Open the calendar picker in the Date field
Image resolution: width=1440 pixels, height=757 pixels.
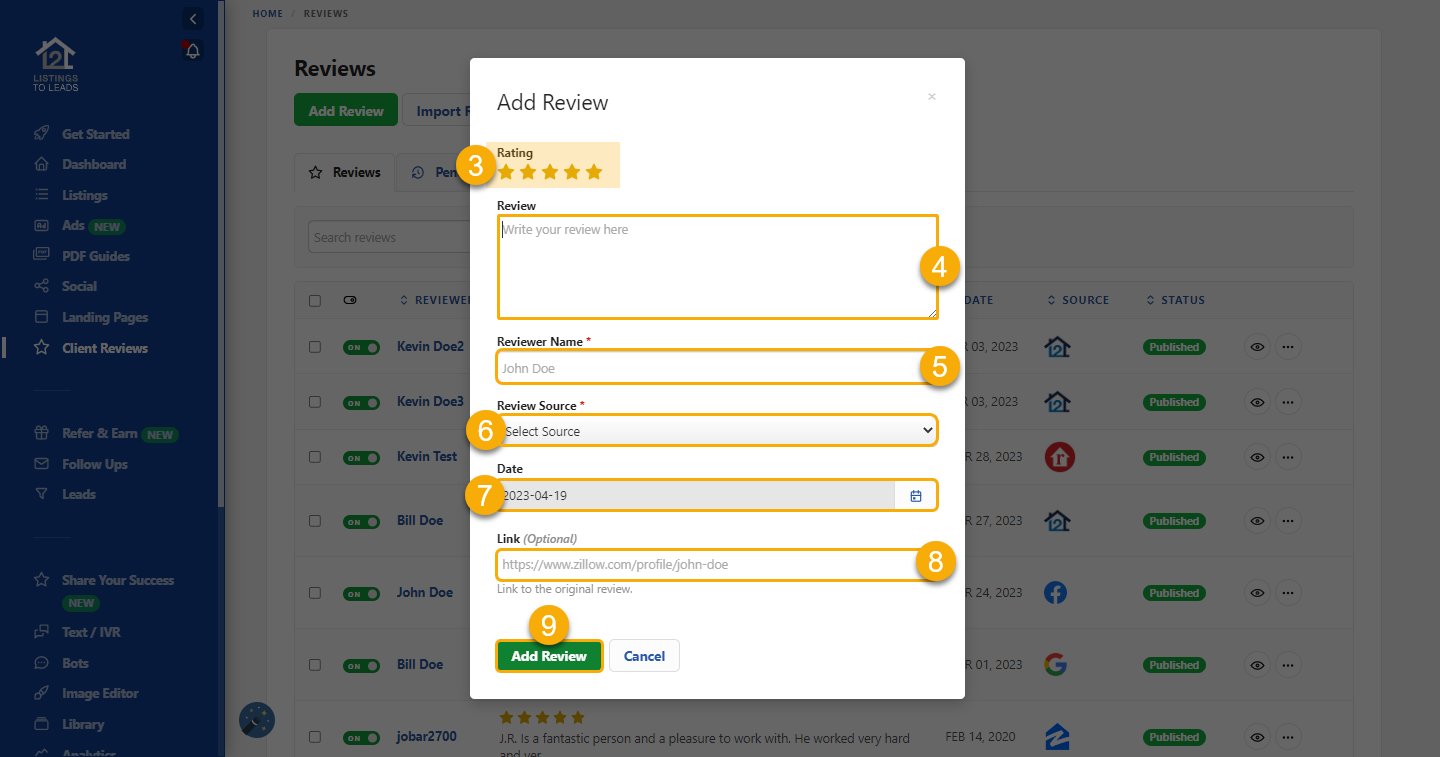915,494
